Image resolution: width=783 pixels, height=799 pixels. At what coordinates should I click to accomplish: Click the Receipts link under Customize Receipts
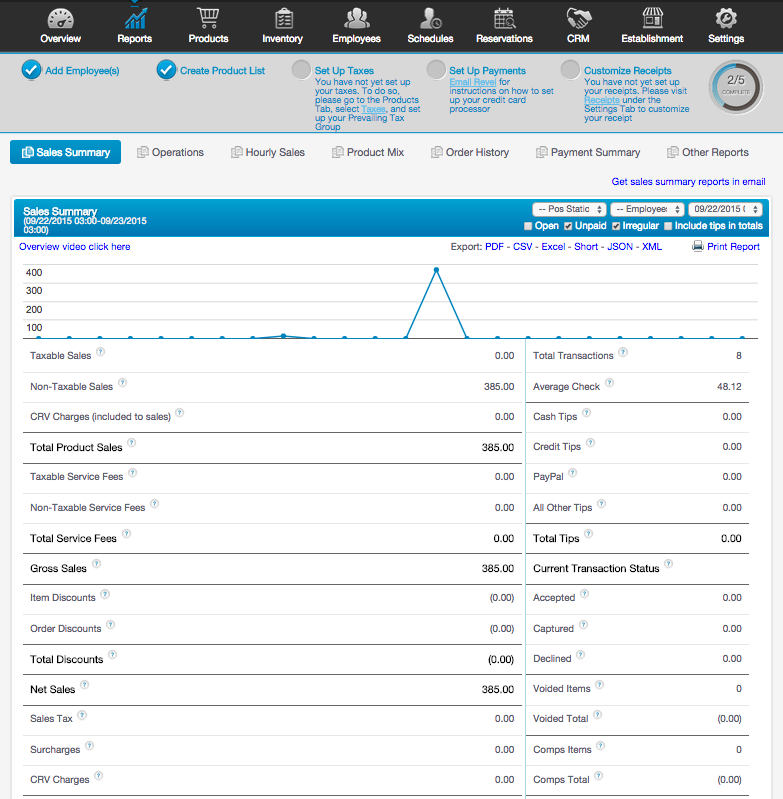602,100
